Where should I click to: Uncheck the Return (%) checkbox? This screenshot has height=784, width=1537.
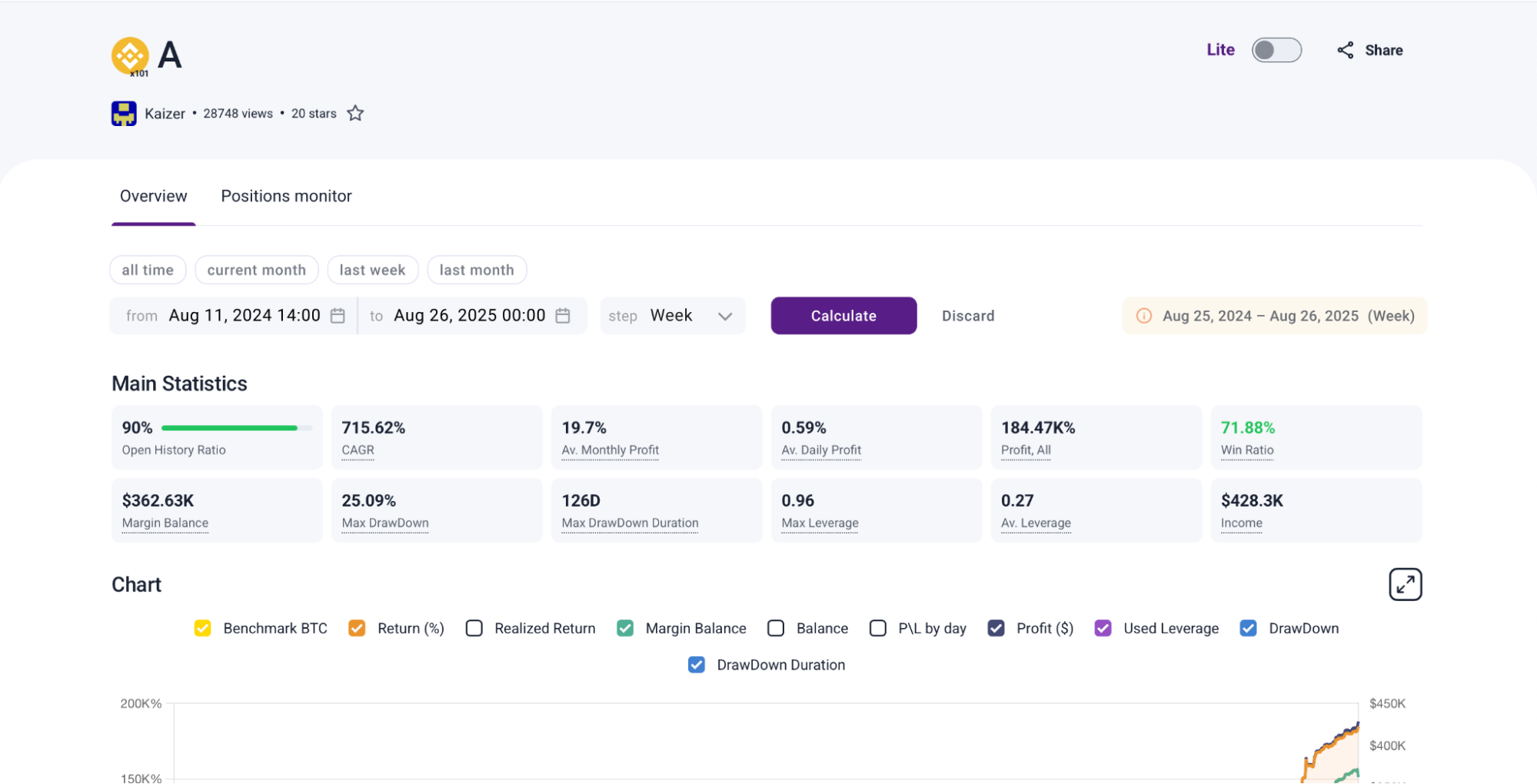357,629
